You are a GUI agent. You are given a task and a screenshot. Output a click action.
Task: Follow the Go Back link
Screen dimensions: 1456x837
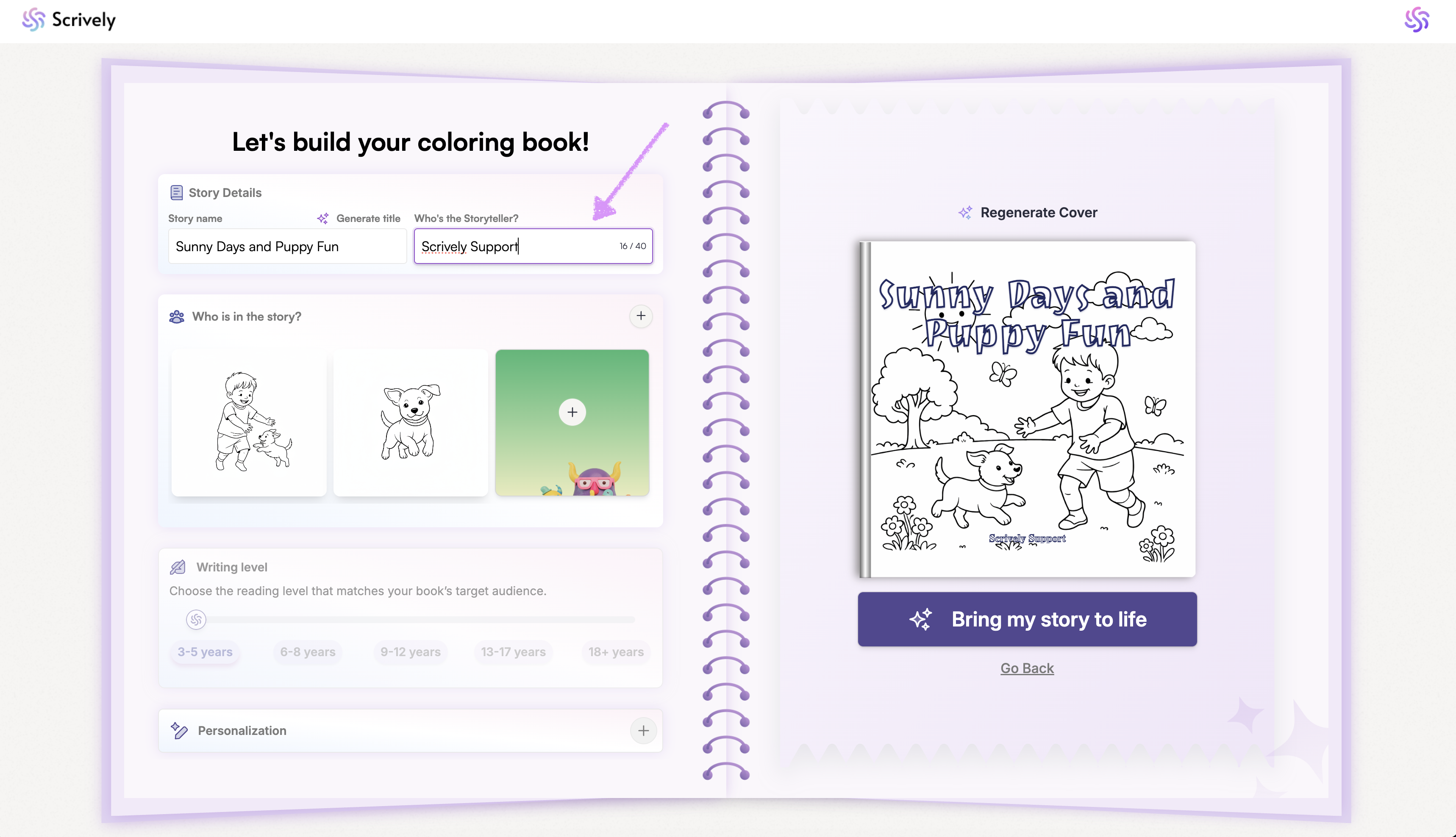point(1027,668)
